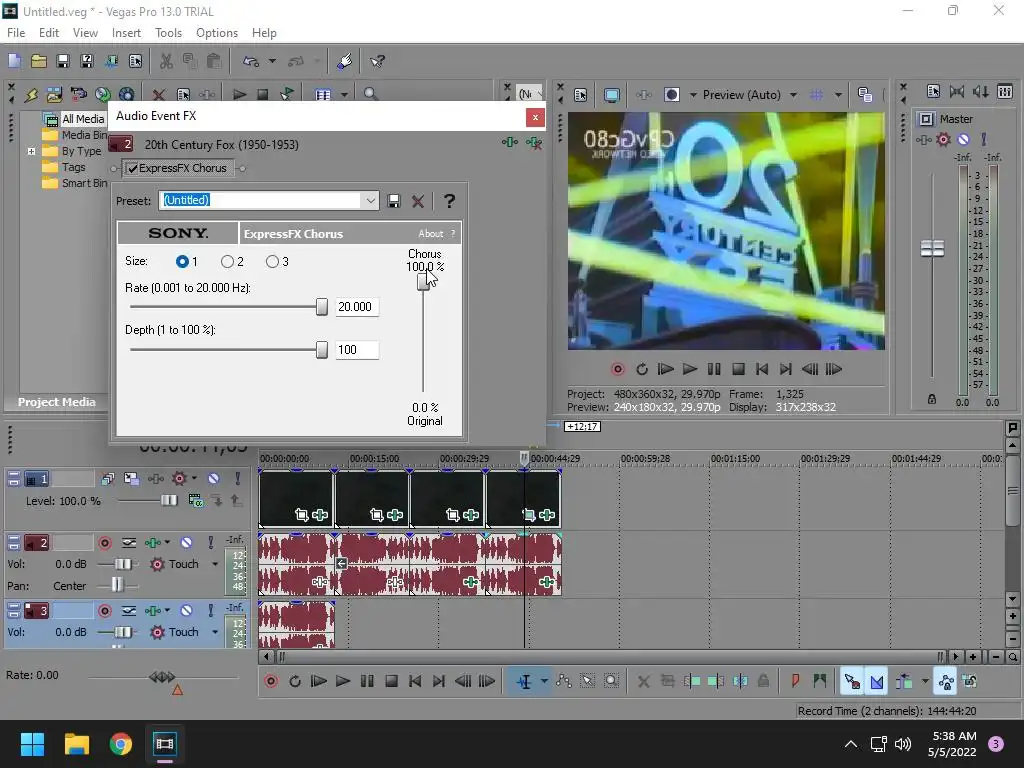
Task: Open the Preset dropdown list
Action: (370, 200)
